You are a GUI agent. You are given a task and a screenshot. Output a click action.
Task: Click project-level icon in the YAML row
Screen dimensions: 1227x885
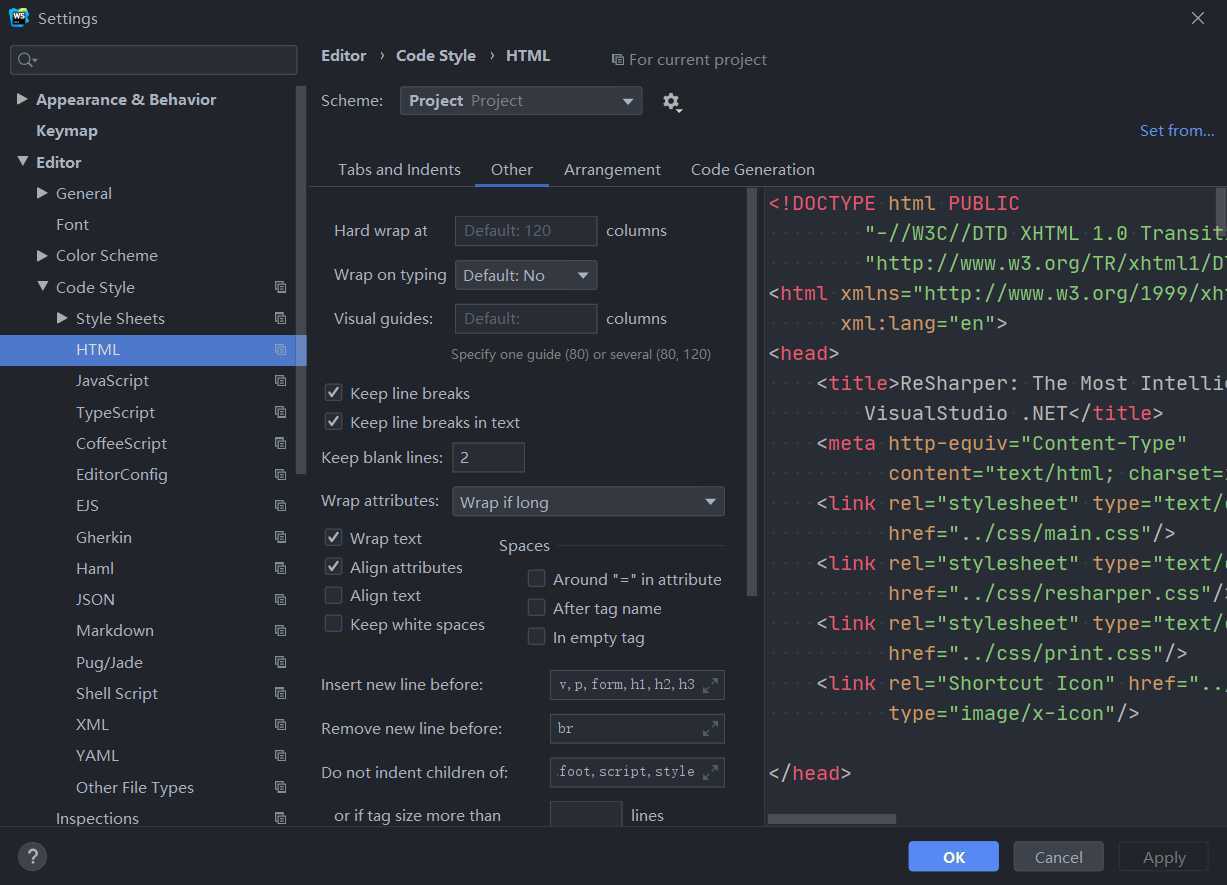pyautogui.click(x=280, y=756)
